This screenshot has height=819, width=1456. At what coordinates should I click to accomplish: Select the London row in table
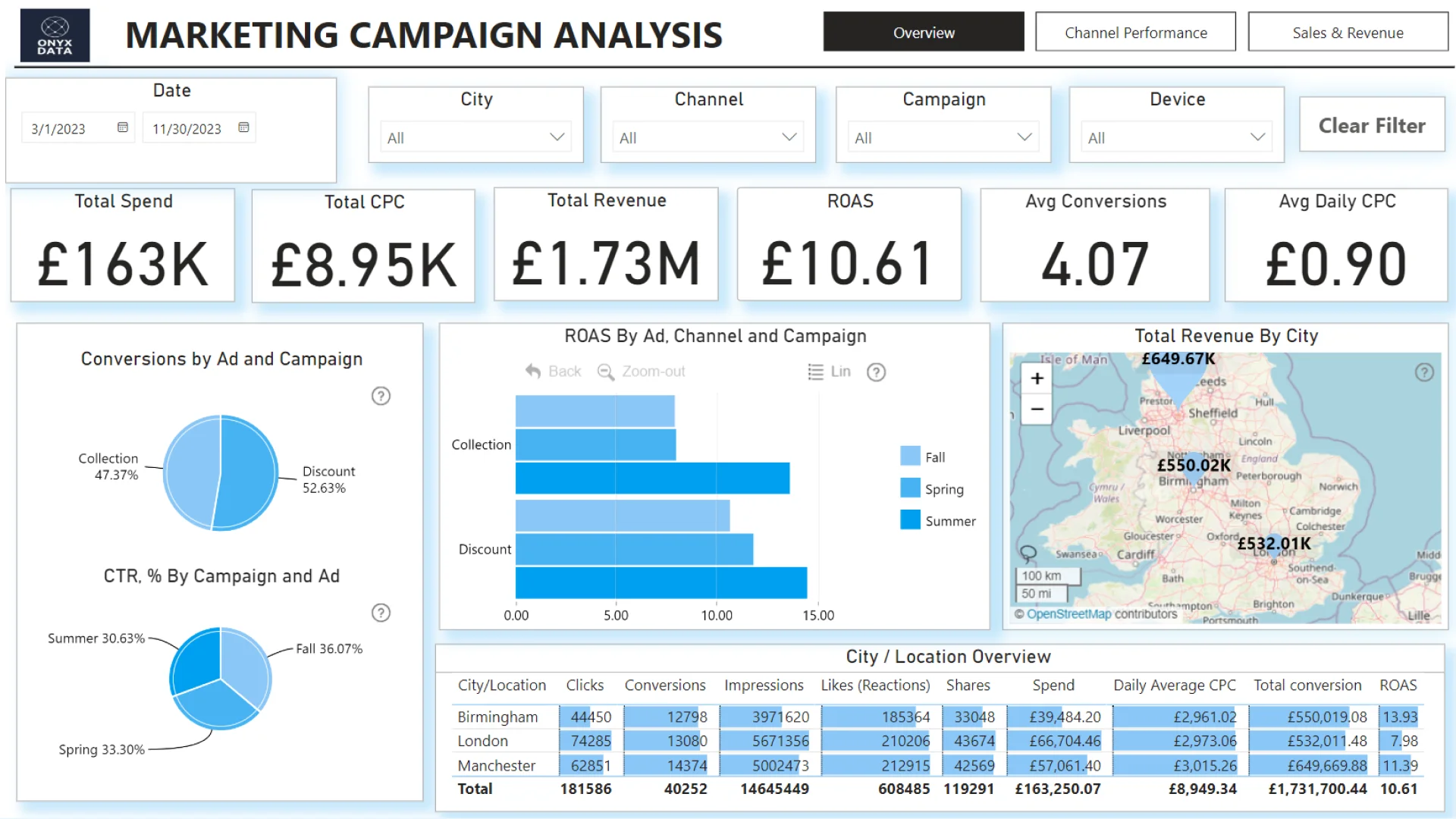pos(939,741)
